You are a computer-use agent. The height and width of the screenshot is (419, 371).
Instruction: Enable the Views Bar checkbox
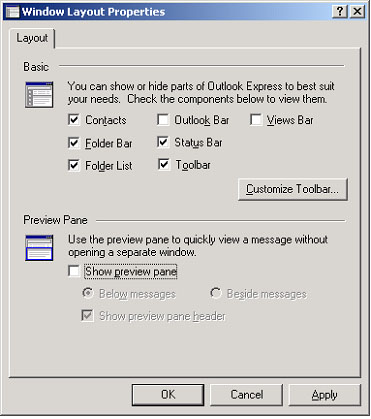coord(256,120)
